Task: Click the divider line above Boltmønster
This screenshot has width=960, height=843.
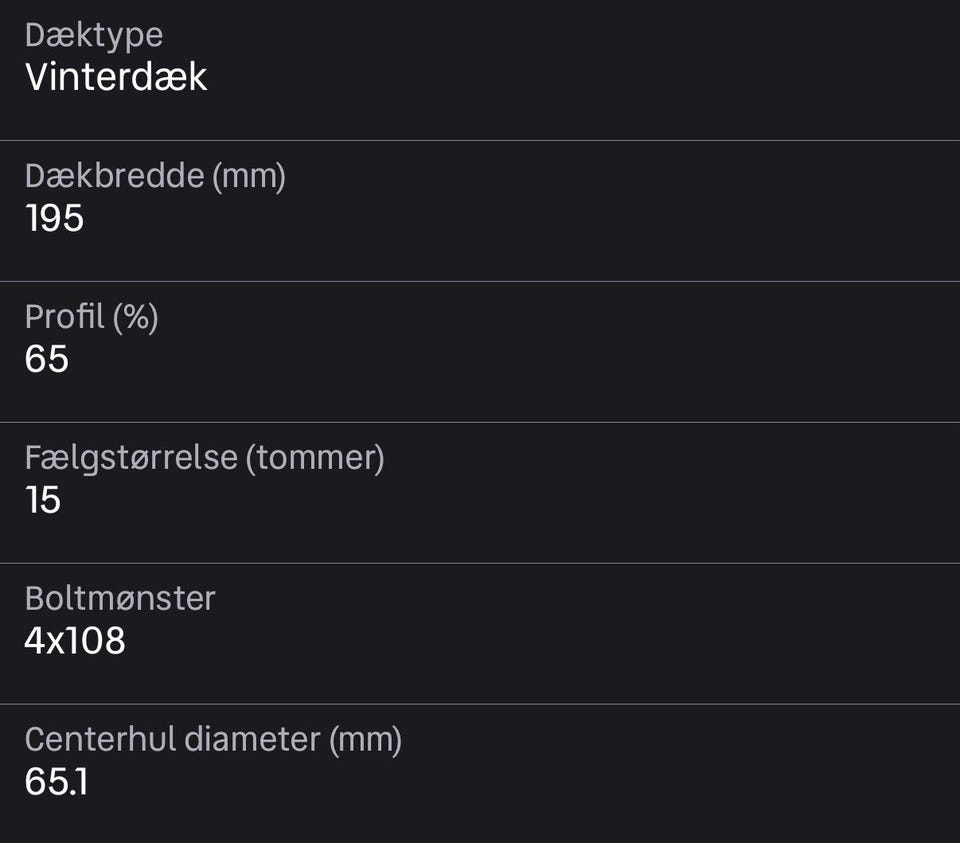Action: (480, 563)
